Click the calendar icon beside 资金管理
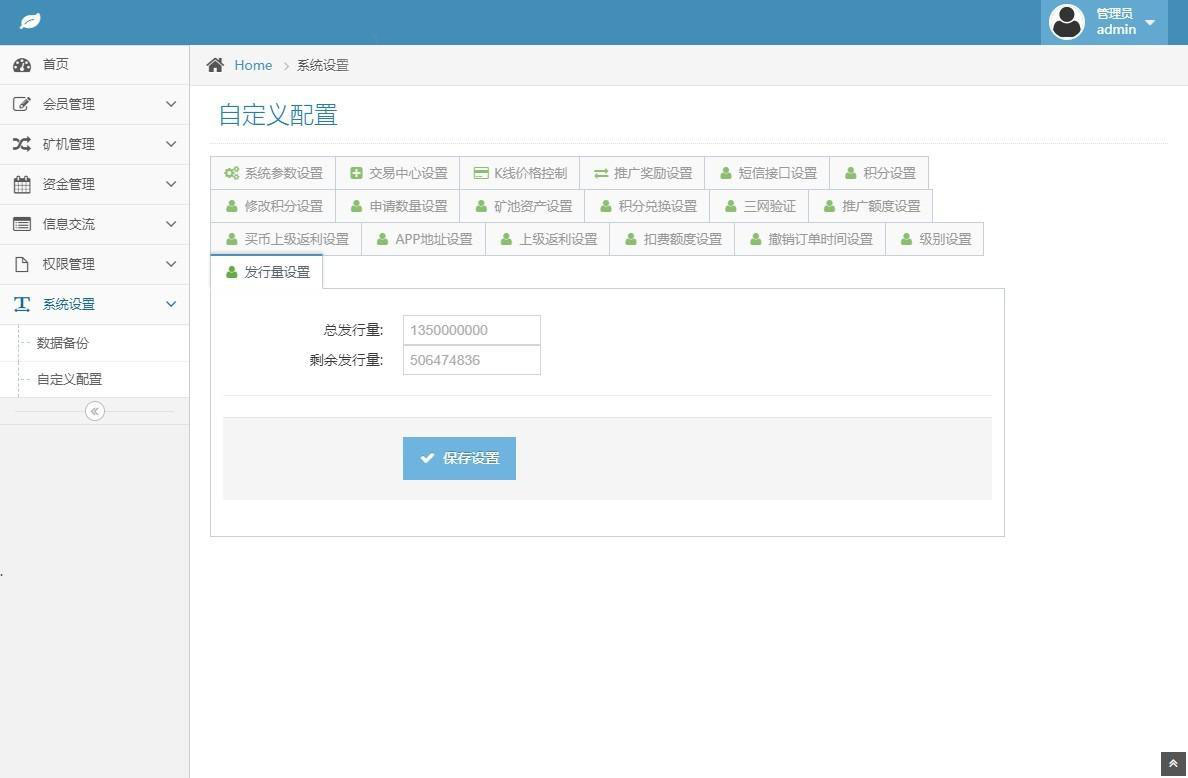This screenshot has height=778, width=1188. (22, 184)
